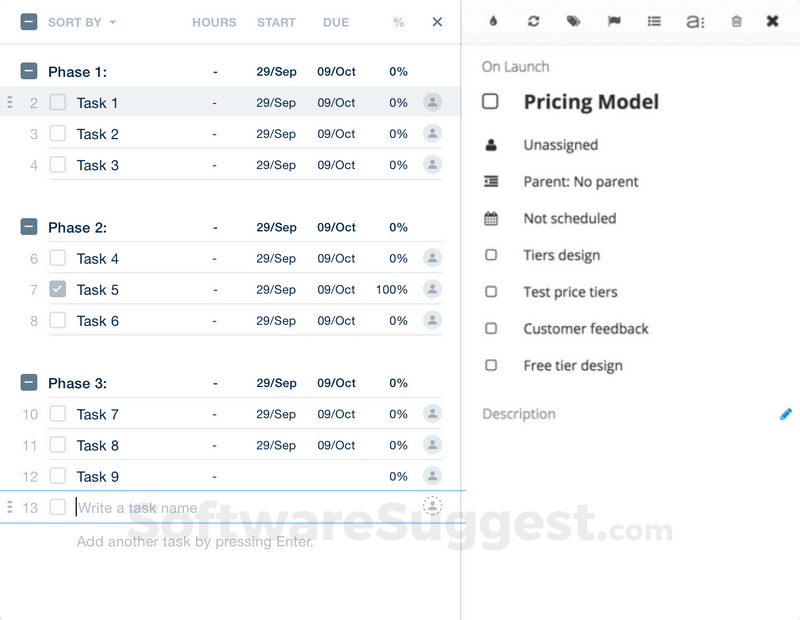Click the DUE column header

coord(336,22)
